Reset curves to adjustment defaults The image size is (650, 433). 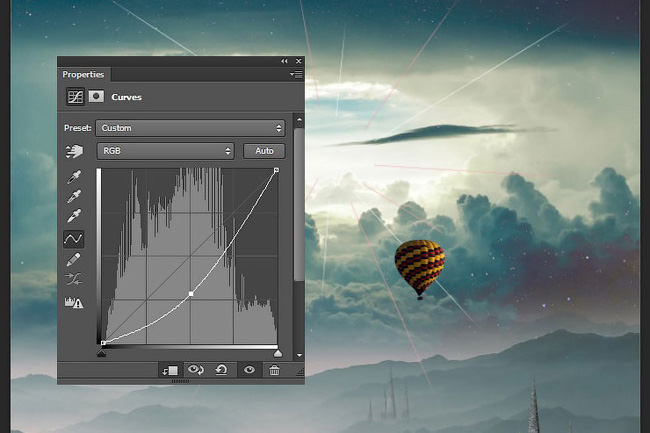click(221, 370)
